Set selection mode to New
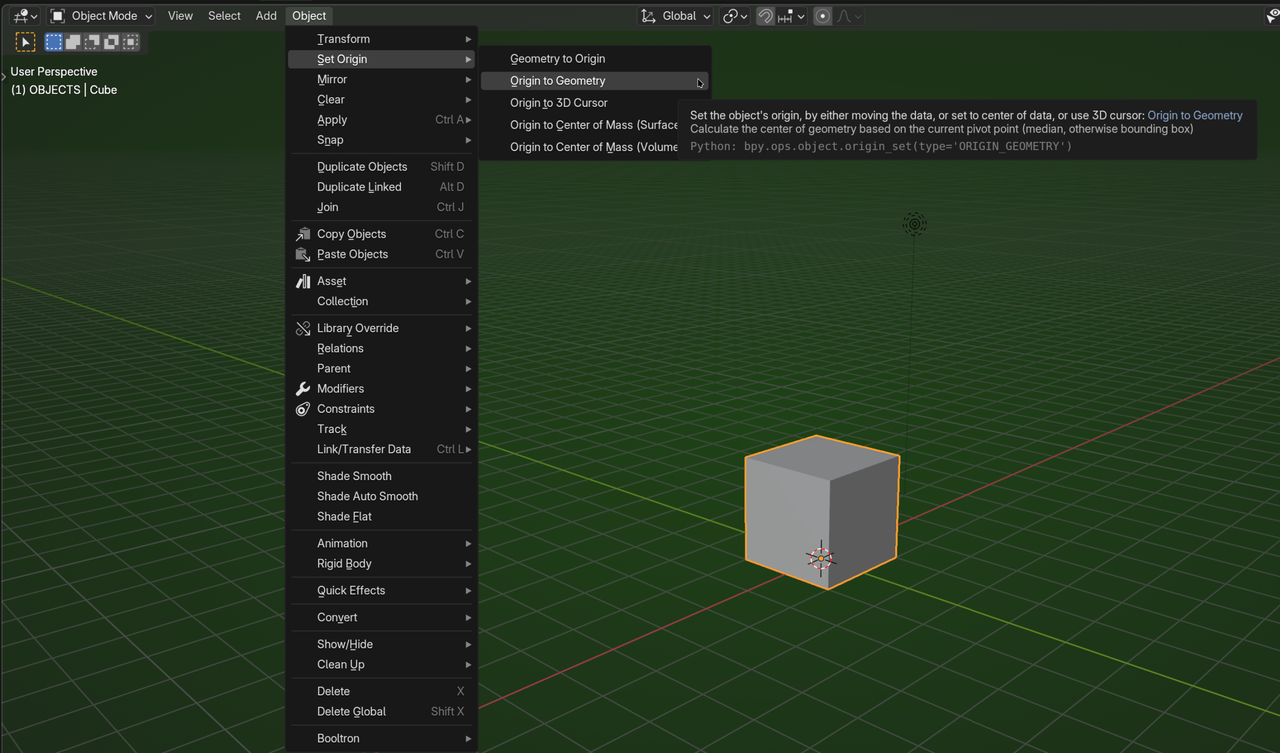The height and width of the screenshot is (753, 1280). tap(54, 42)
